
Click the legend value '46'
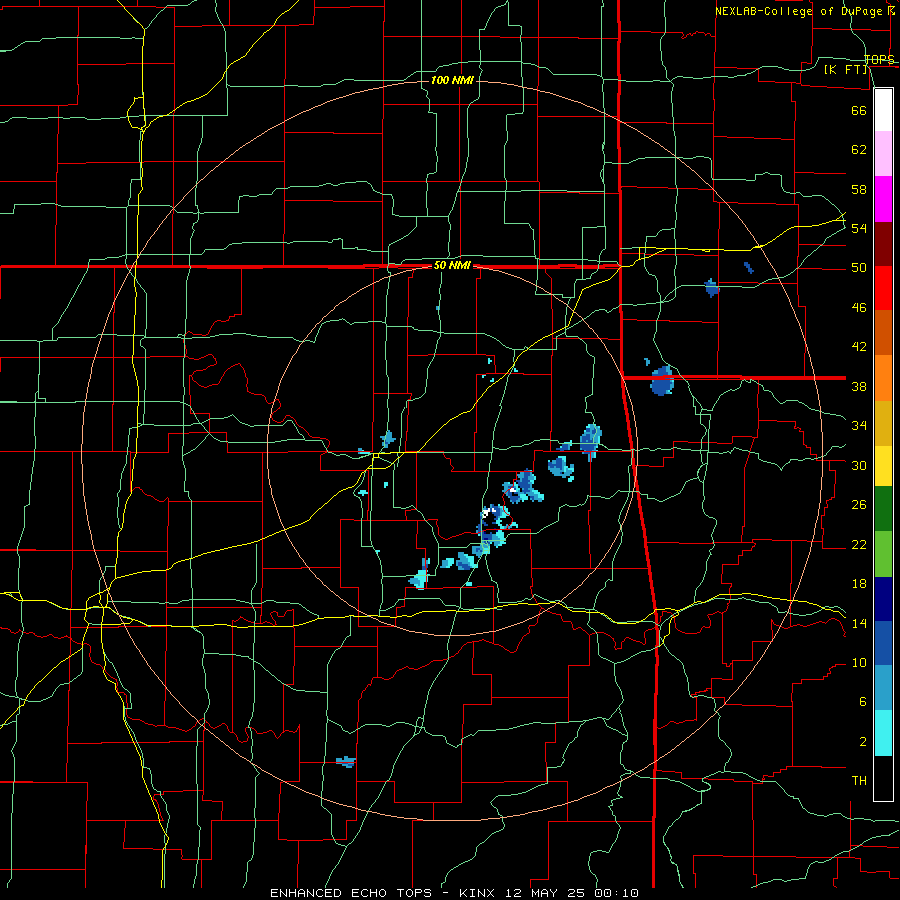[x=859, y=308]
